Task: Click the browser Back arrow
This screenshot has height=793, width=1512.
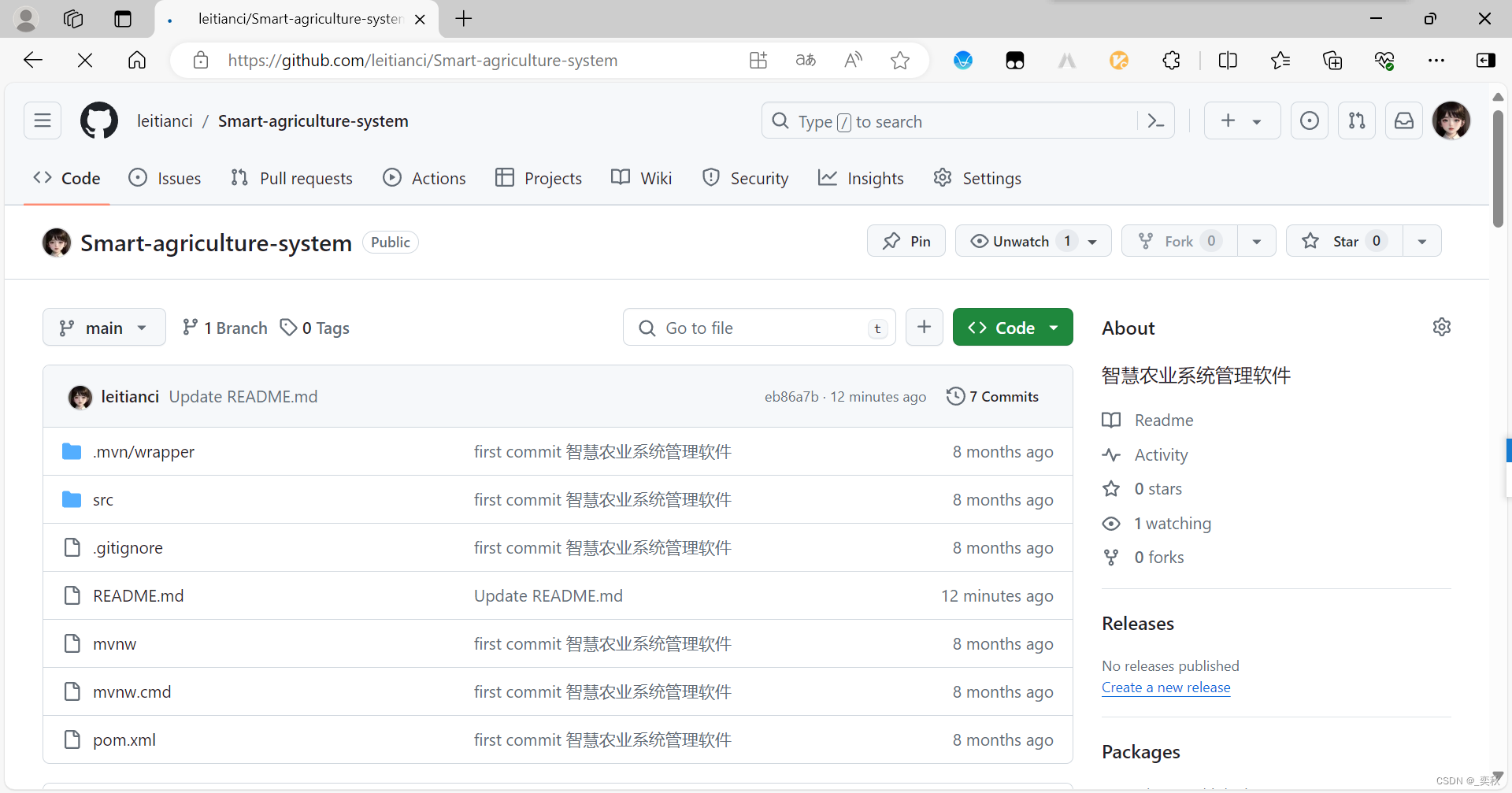Action: pyautogui.click(x=33, y=60)
